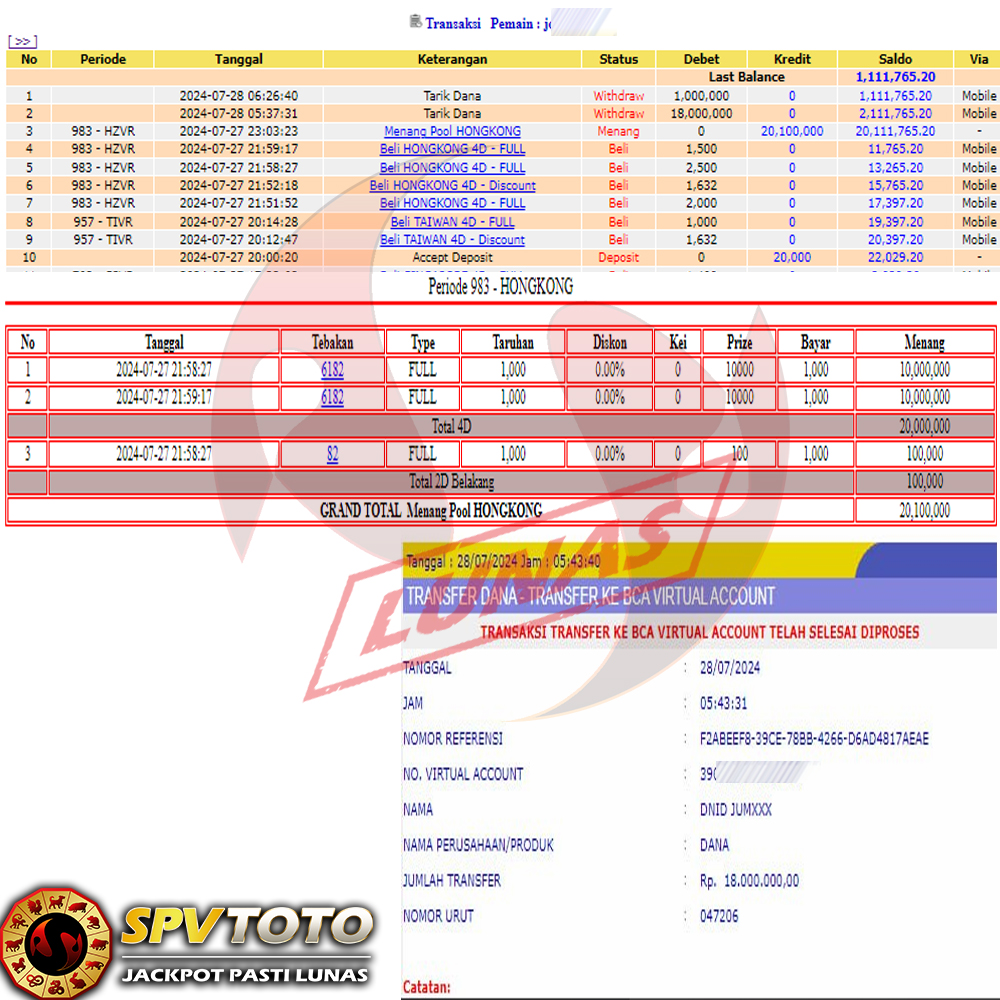Click the Grand Total 20,100,000 cell
This screenshot has width=1000, height=1000.
(x=924, y=510)
